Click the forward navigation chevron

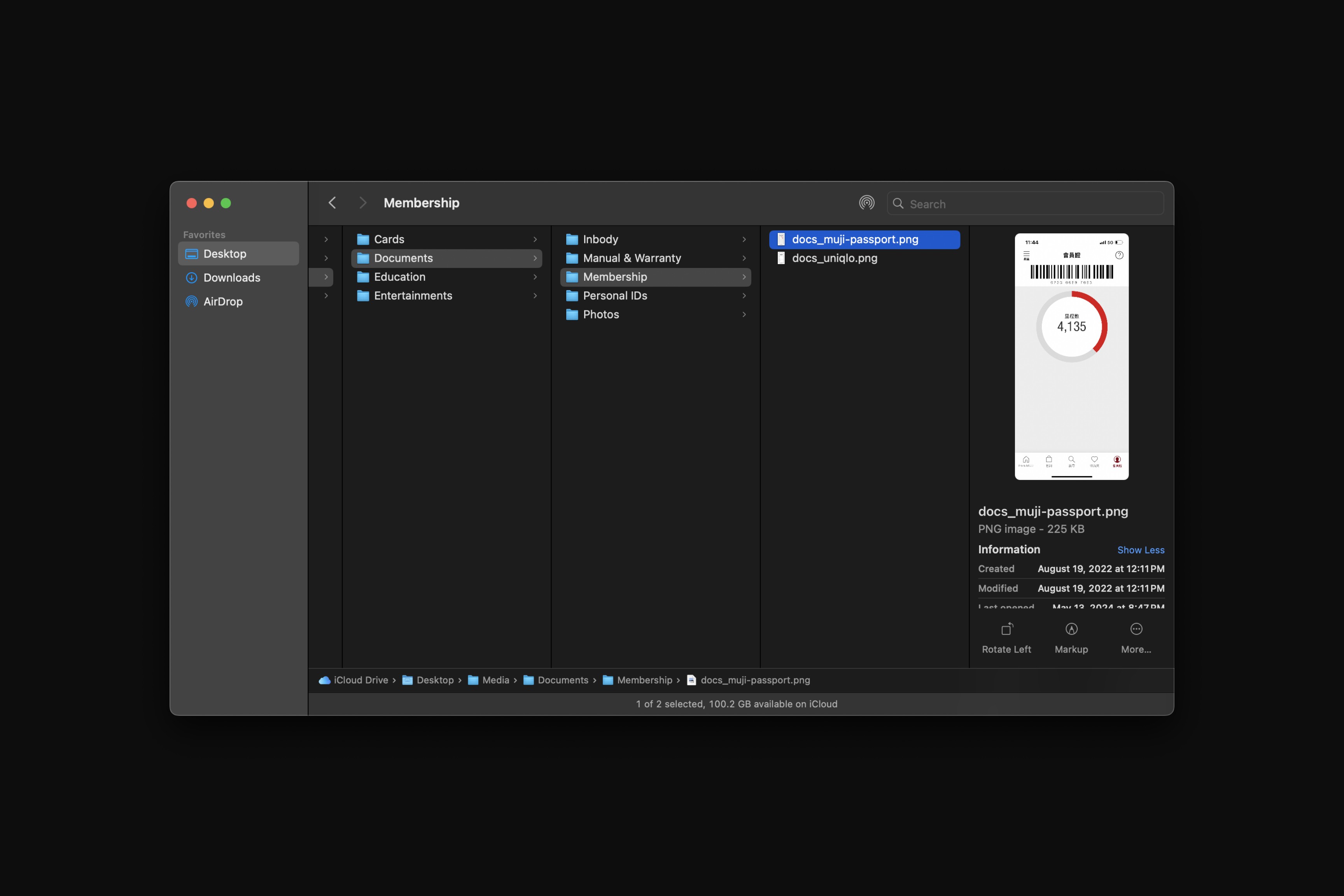point(362,203)
